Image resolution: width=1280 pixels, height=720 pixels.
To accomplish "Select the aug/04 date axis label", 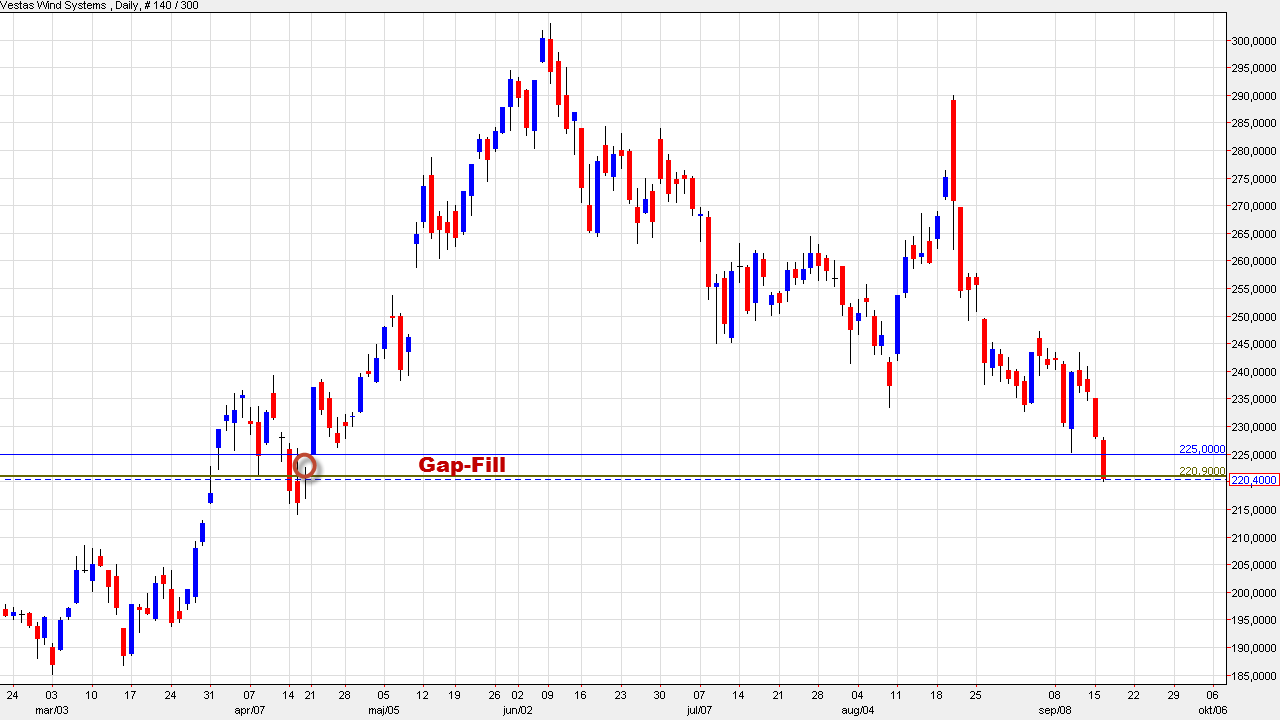I will (858, 710).
